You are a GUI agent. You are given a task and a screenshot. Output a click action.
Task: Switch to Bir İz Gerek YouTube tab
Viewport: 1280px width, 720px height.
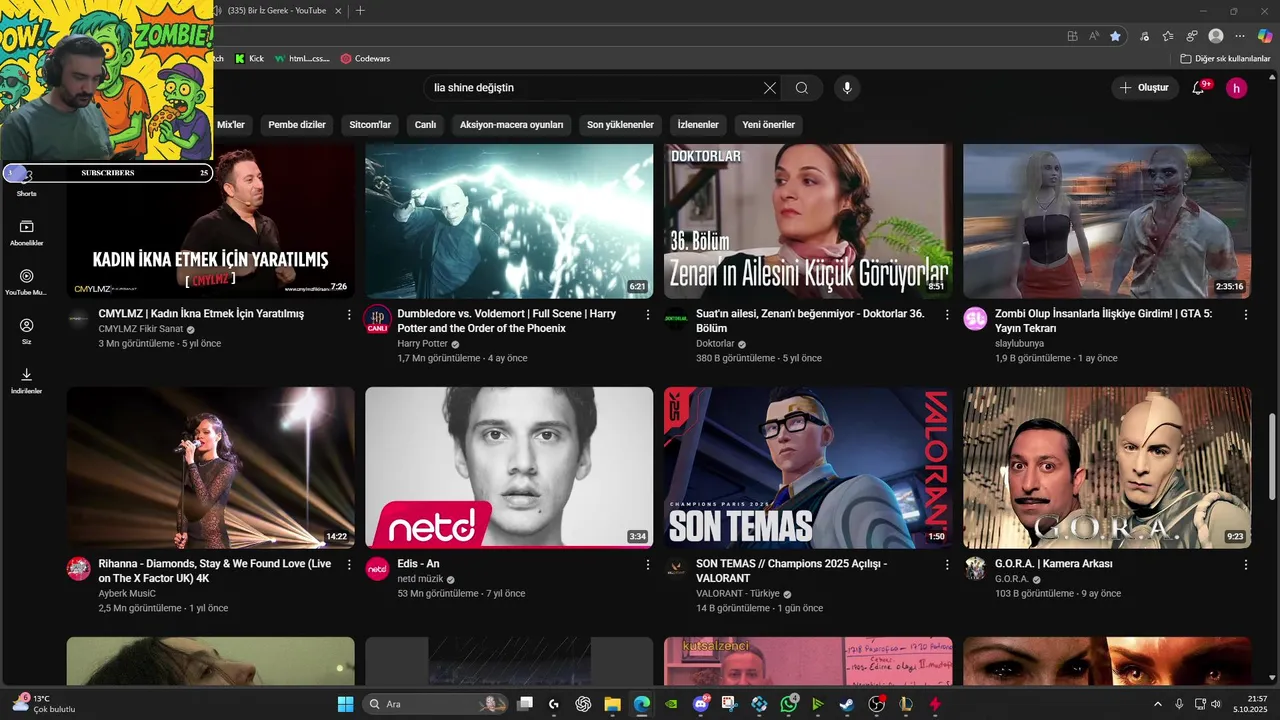[277, 10]
